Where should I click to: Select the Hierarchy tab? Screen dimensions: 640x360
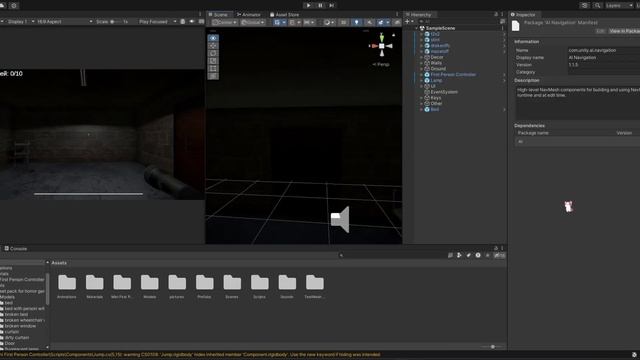click(418, 15)
